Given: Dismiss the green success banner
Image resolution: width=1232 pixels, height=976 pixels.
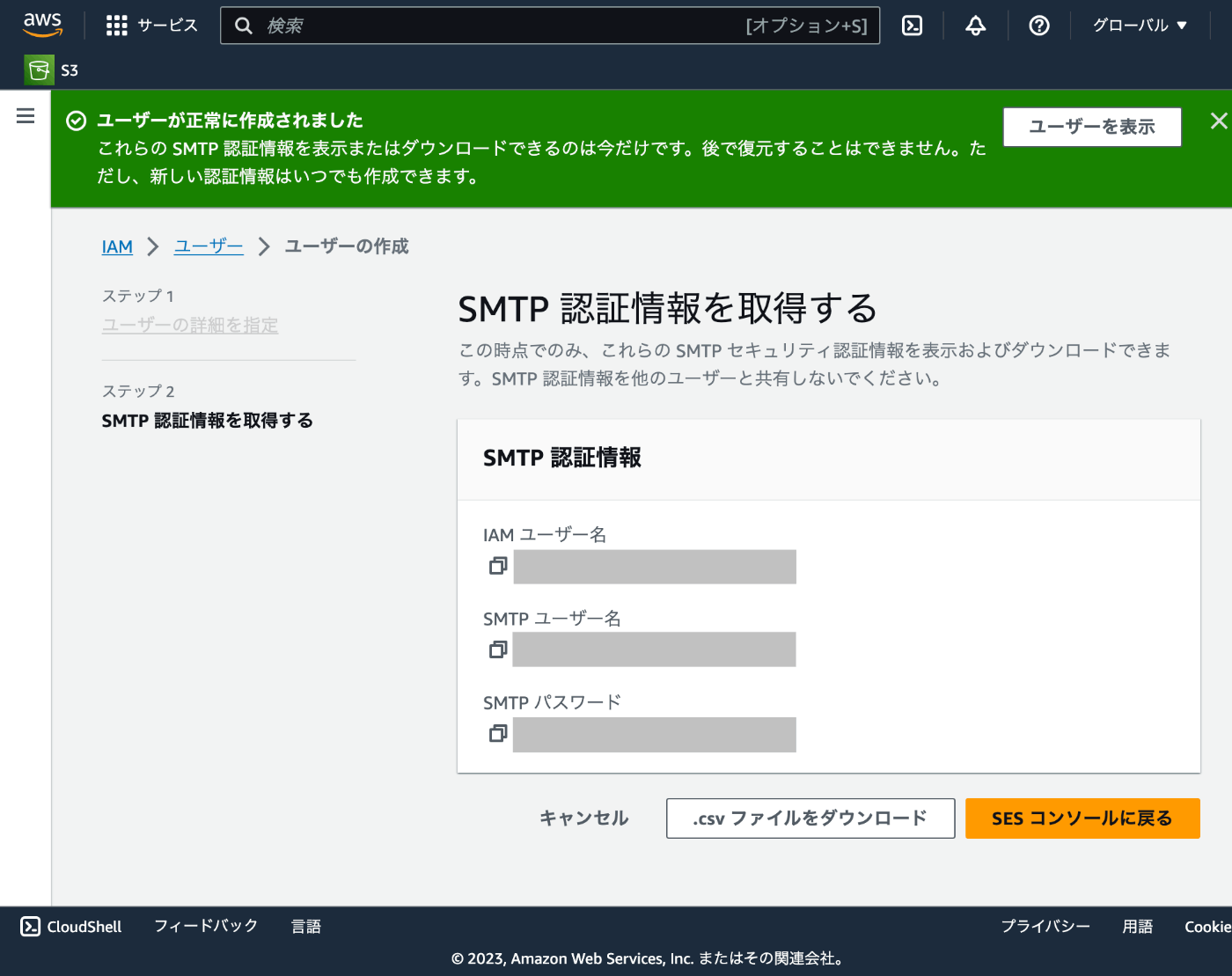Looking at the screenshot, I should click(x=1219, y=121).
